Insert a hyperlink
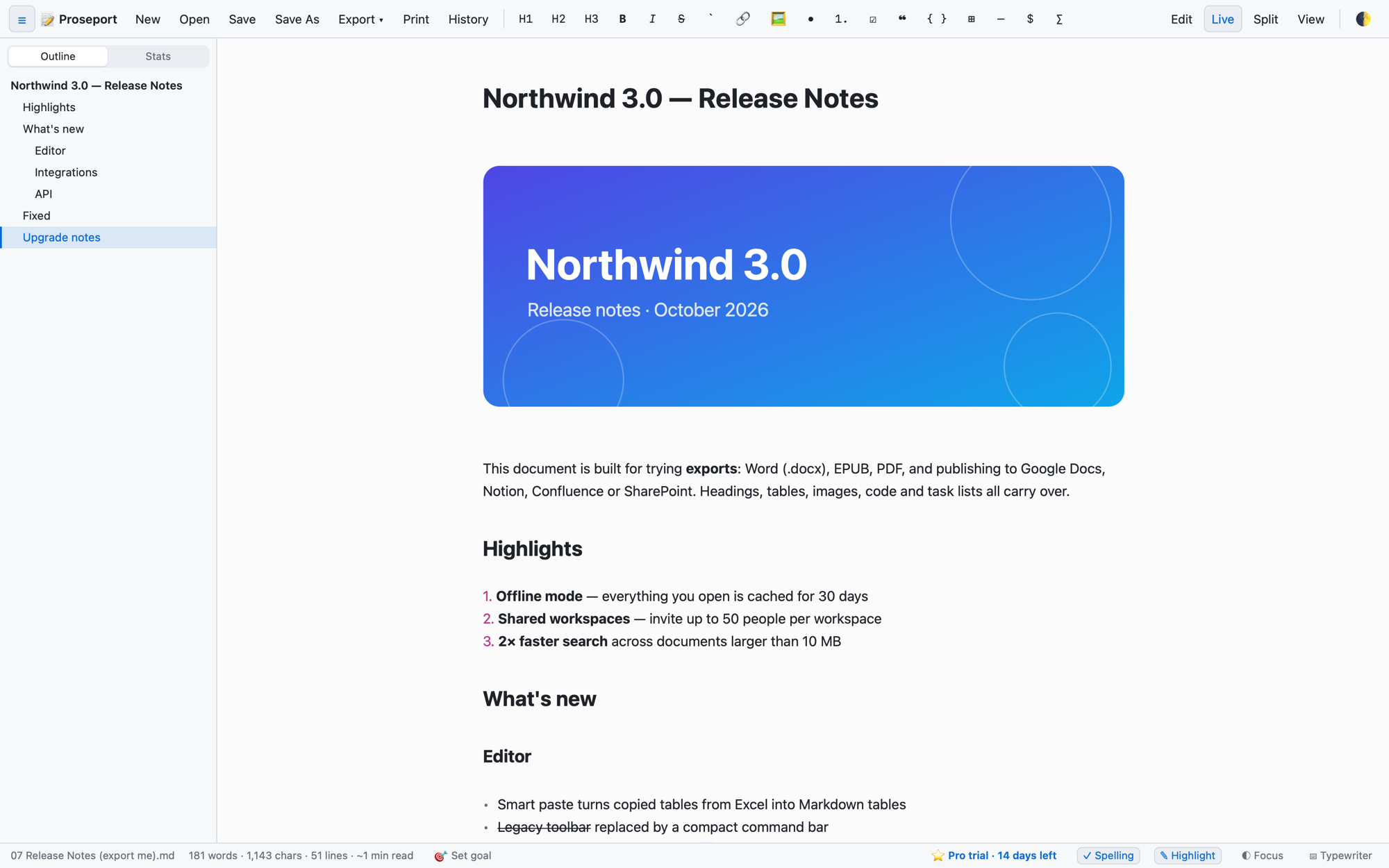 [x=742, y=19]
